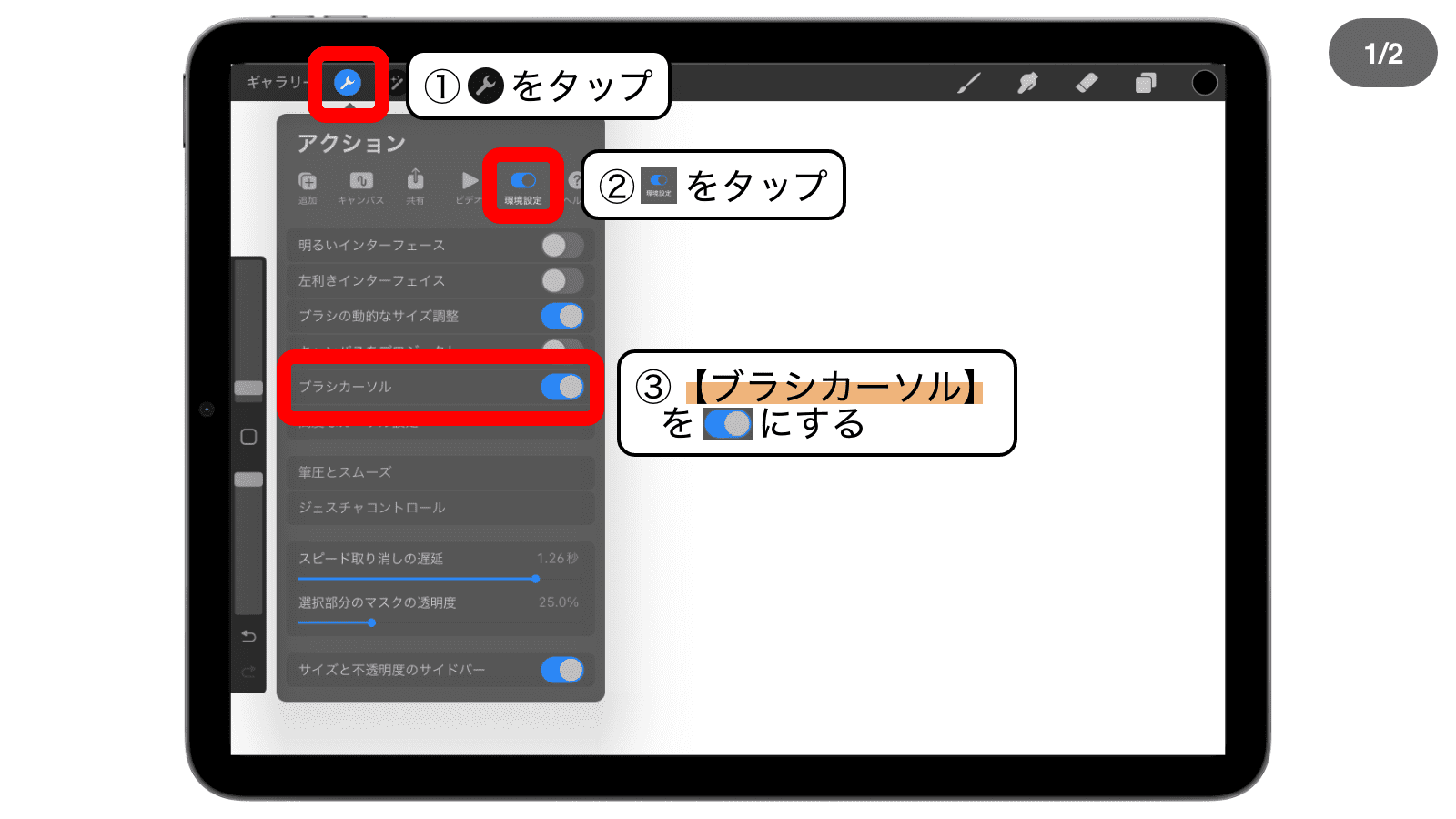The width and height of the screenshot is (1456, 819).
Task: Open the ギャラリー gallery link
Action: 278,82
